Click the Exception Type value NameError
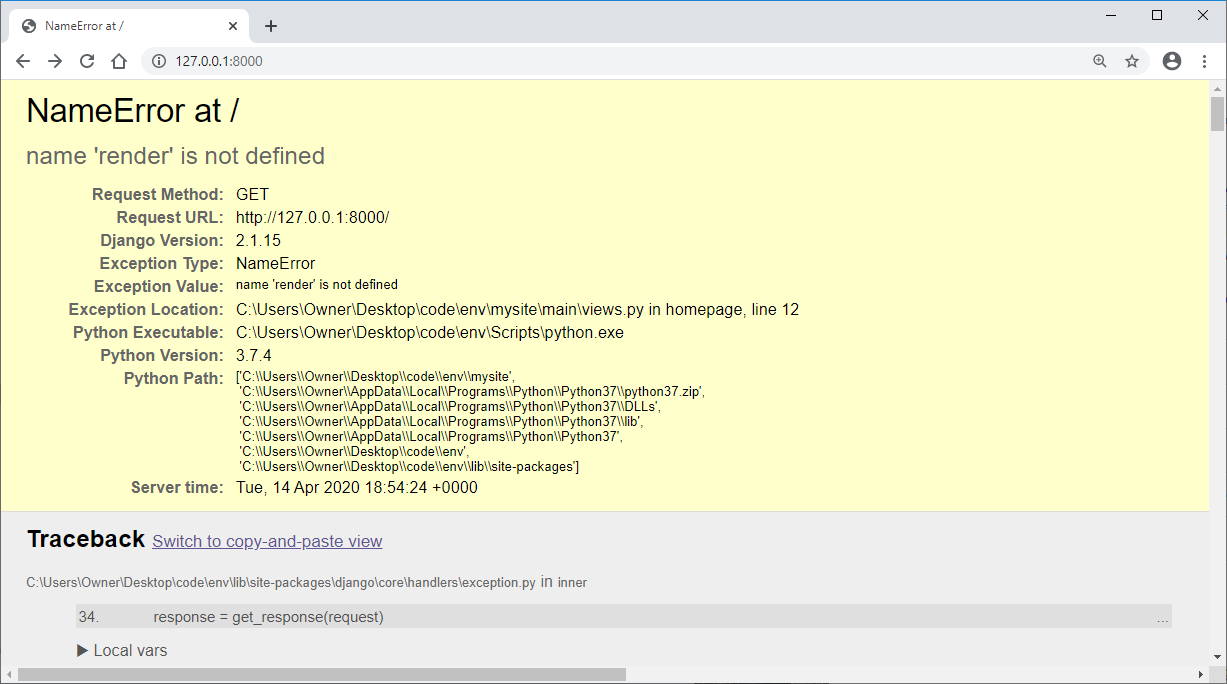1227x684 pixels. pos(275,263)
